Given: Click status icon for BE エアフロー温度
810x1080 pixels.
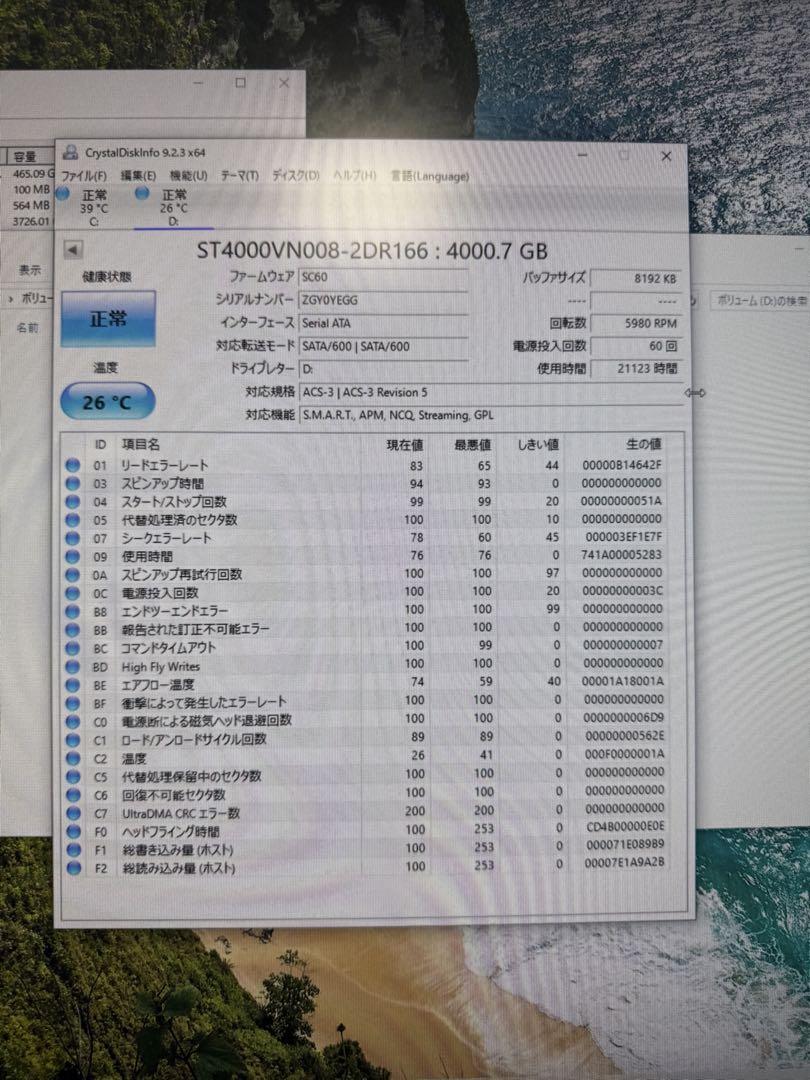Looking at the screenshot, I should [x=72, y=685].
